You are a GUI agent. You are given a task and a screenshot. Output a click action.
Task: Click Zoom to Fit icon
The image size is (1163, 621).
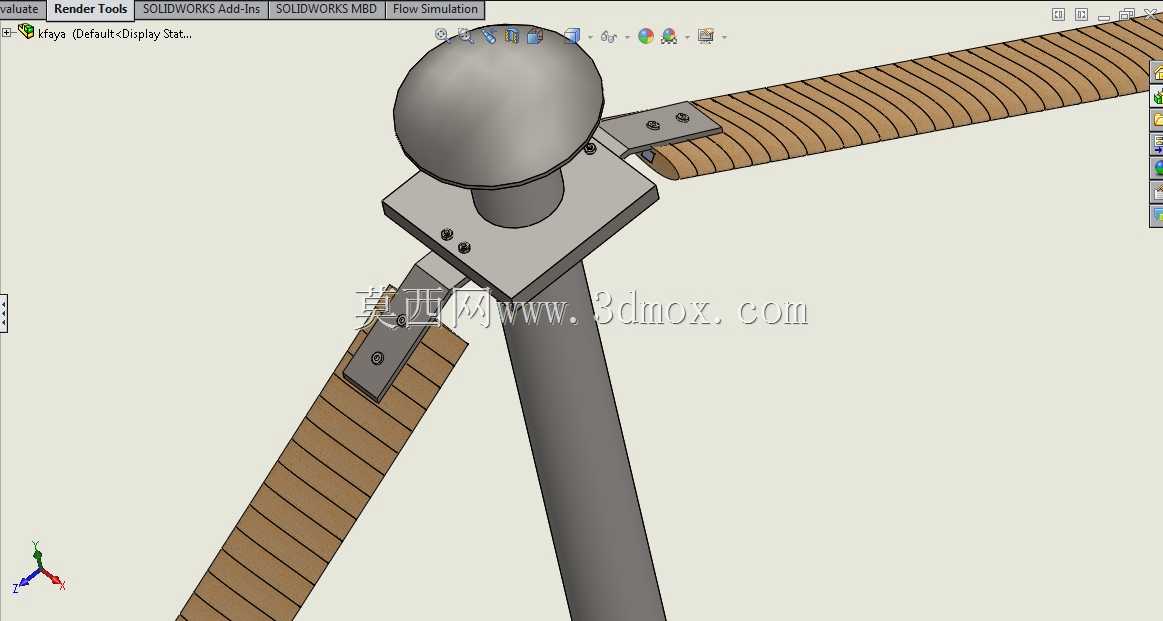pos(441,35)
